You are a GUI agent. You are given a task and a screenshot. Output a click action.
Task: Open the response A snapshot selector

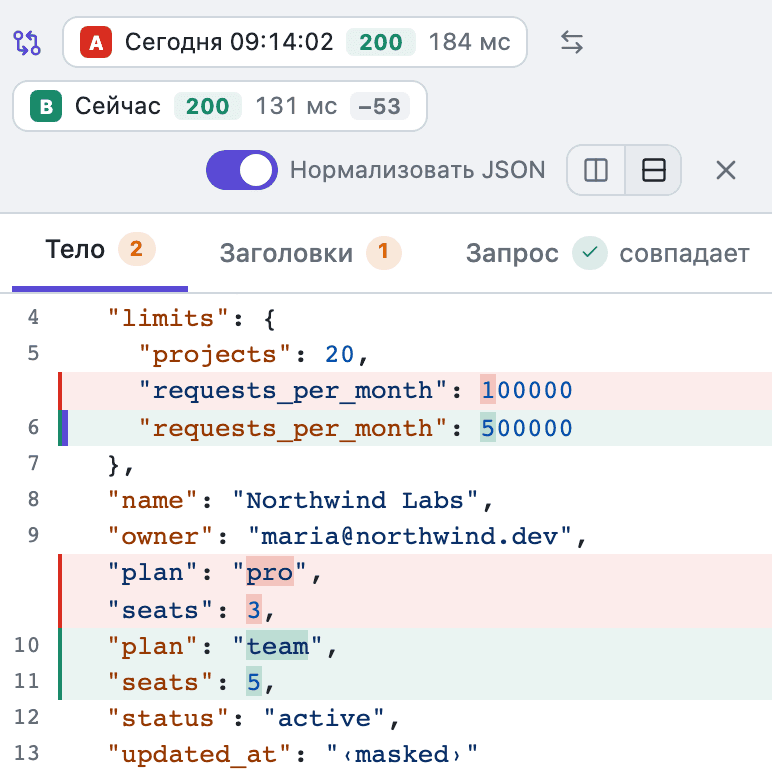pos(295,42)
